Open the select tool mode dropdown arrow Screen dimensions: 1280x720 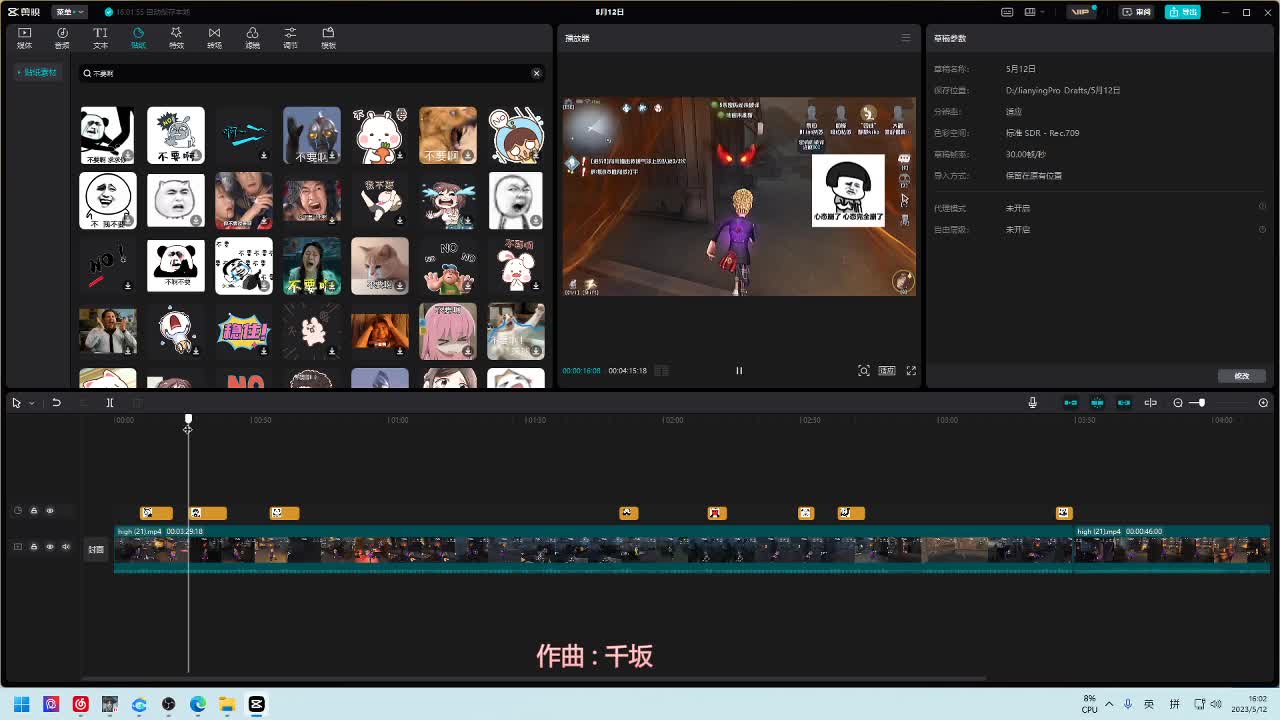pos(31,403)
